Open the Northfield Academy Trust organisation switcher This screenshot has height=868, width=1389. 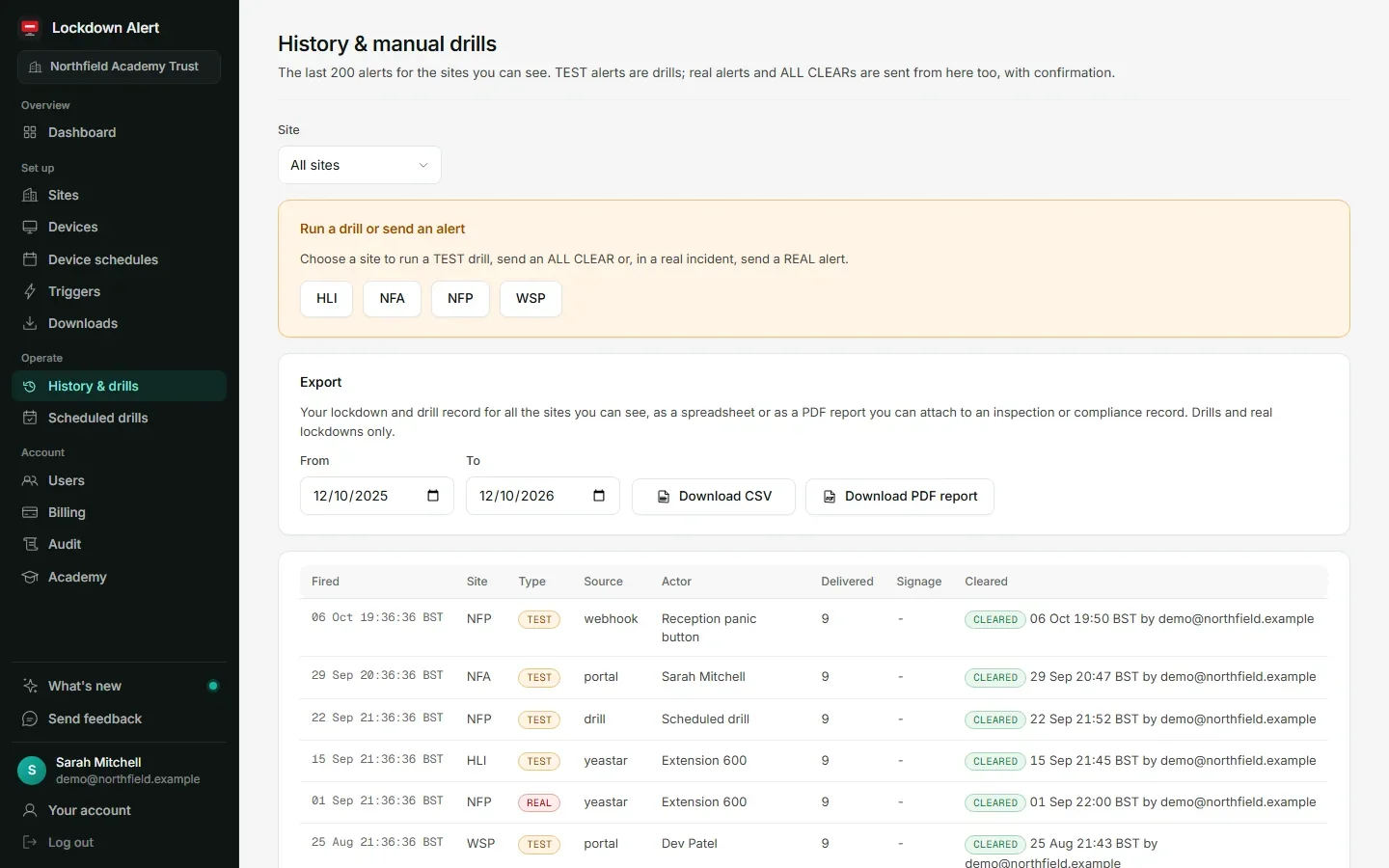point(119,67)
